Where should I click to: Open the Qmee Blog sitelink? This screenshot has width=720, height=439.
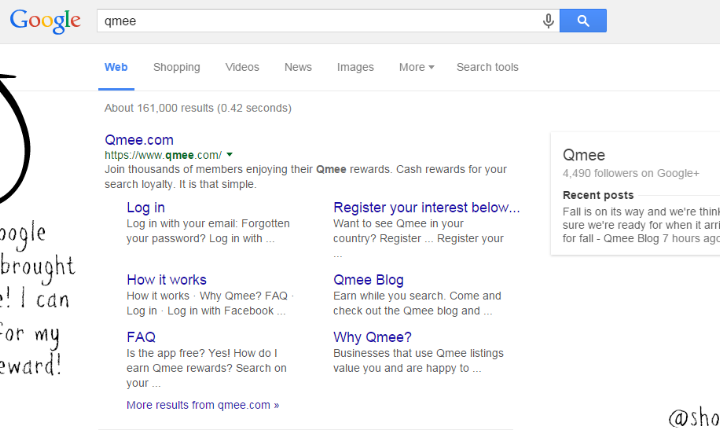(368, 280)
